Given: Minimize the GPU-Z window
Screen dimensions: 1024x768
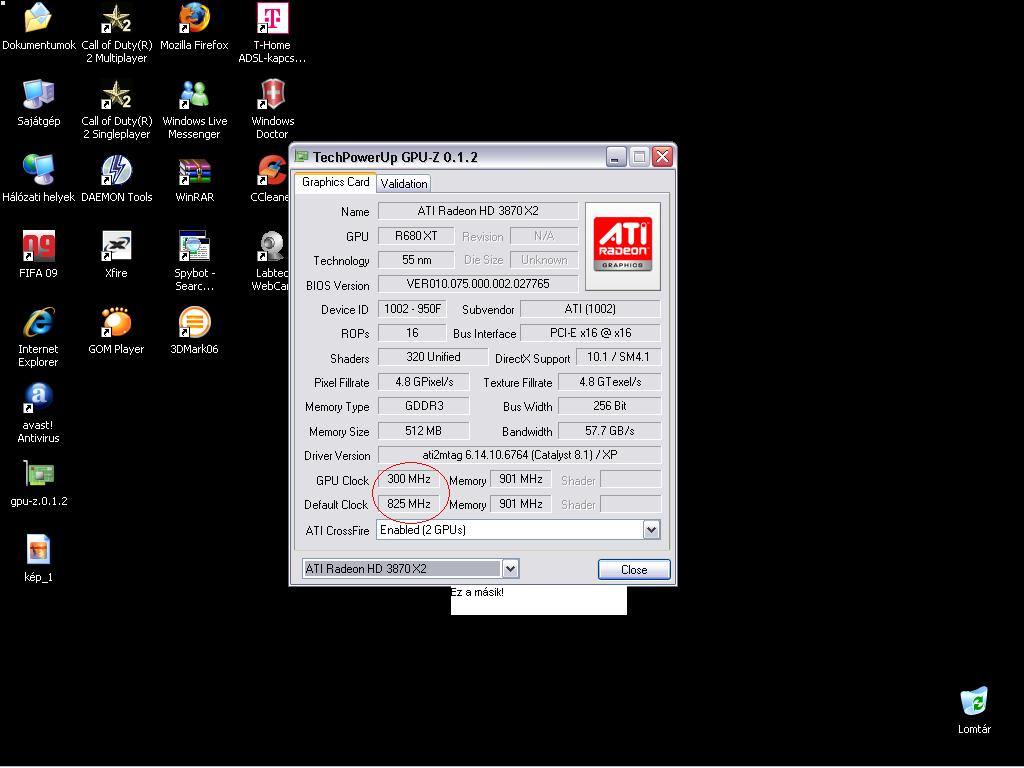Looking at the screenshot, I should tap(616, 157).
